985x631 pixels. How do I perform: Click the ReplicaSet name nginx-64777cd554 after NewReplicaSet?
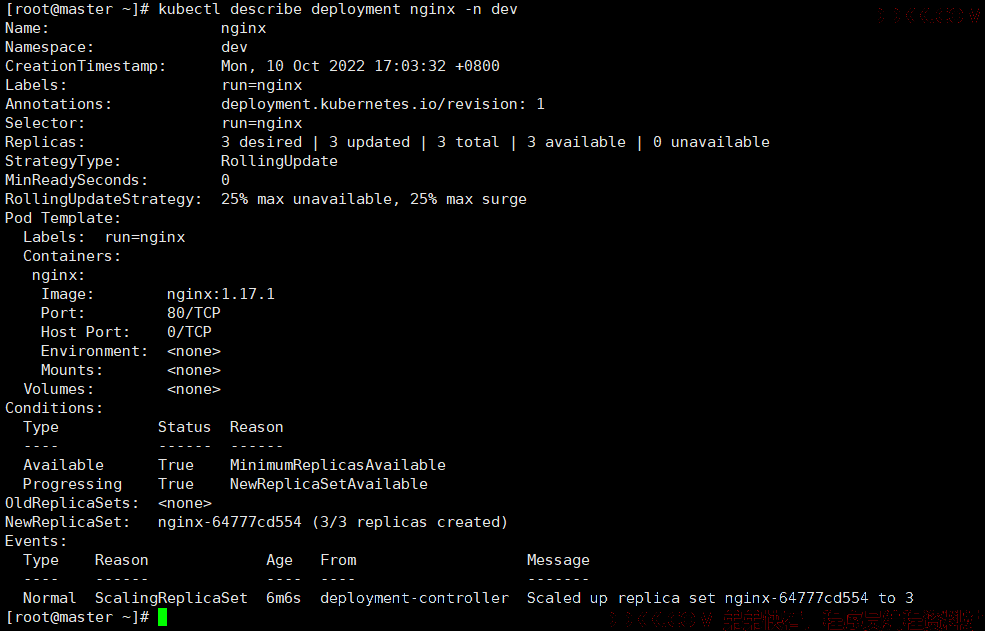click(x=230, y=522)
